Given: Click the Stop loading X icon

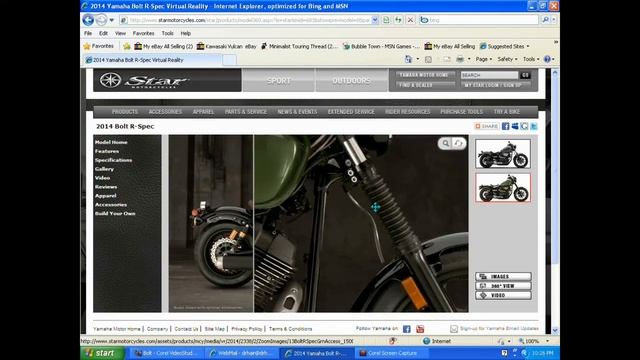Looking at the screenshot, I should [x=411, y=20].
